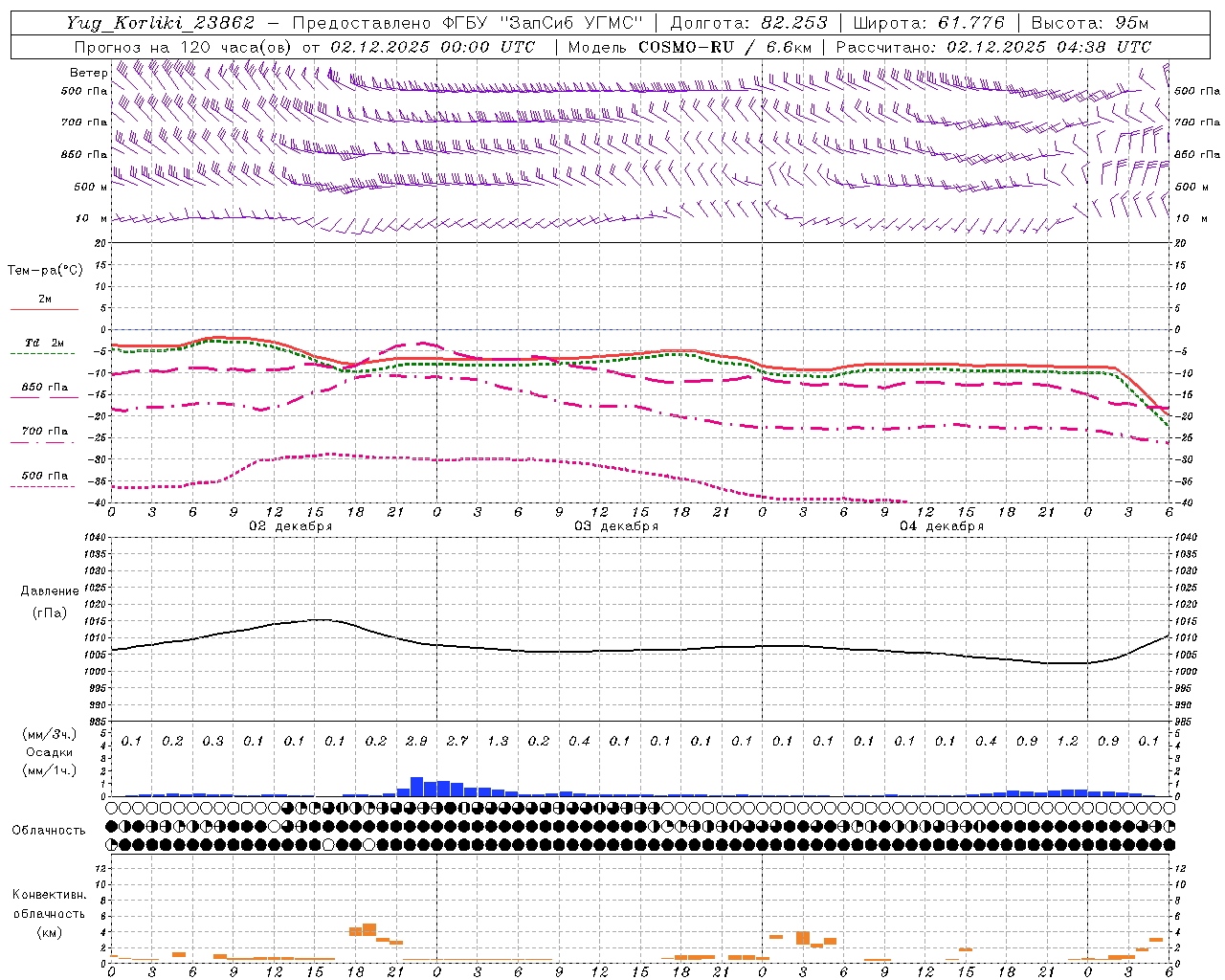This screenshot has height=980, width=1225.
Task: Click the 'Высота: 95м' elevation text
Action: pyautogui.click(x=1089, y=23)
